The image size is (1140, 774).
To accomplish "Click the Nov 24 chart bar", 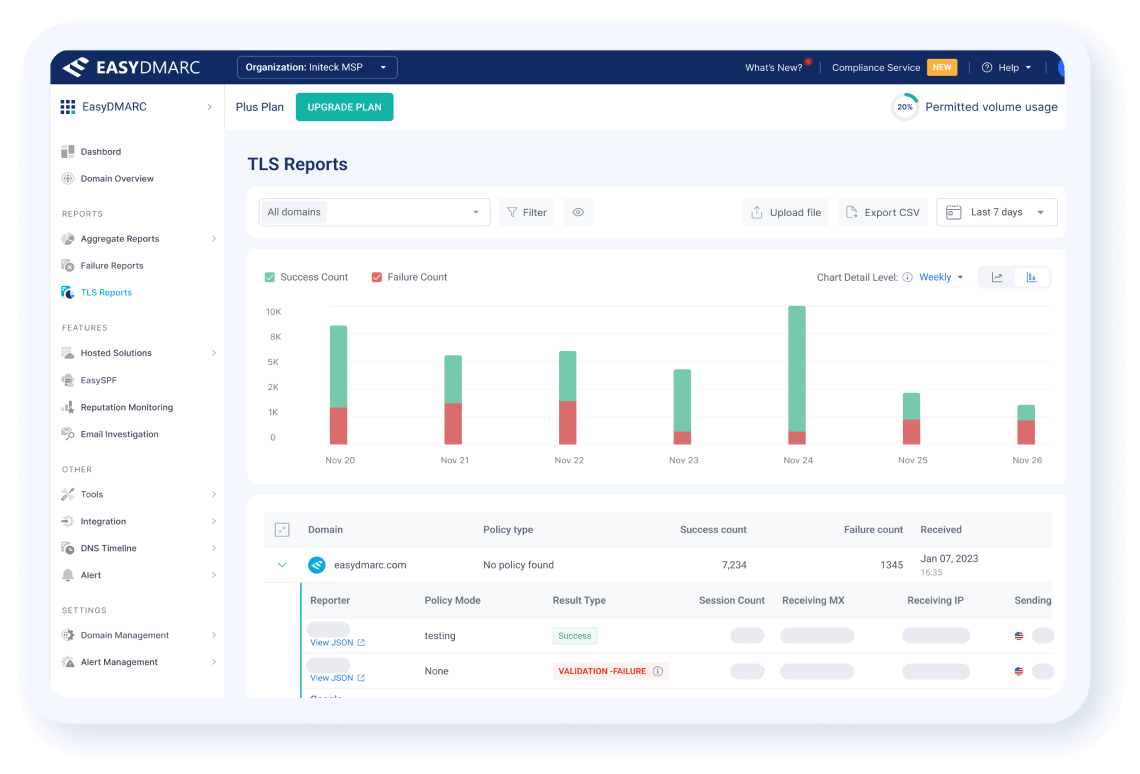I will pyautogui.click(x=797, y=375).
